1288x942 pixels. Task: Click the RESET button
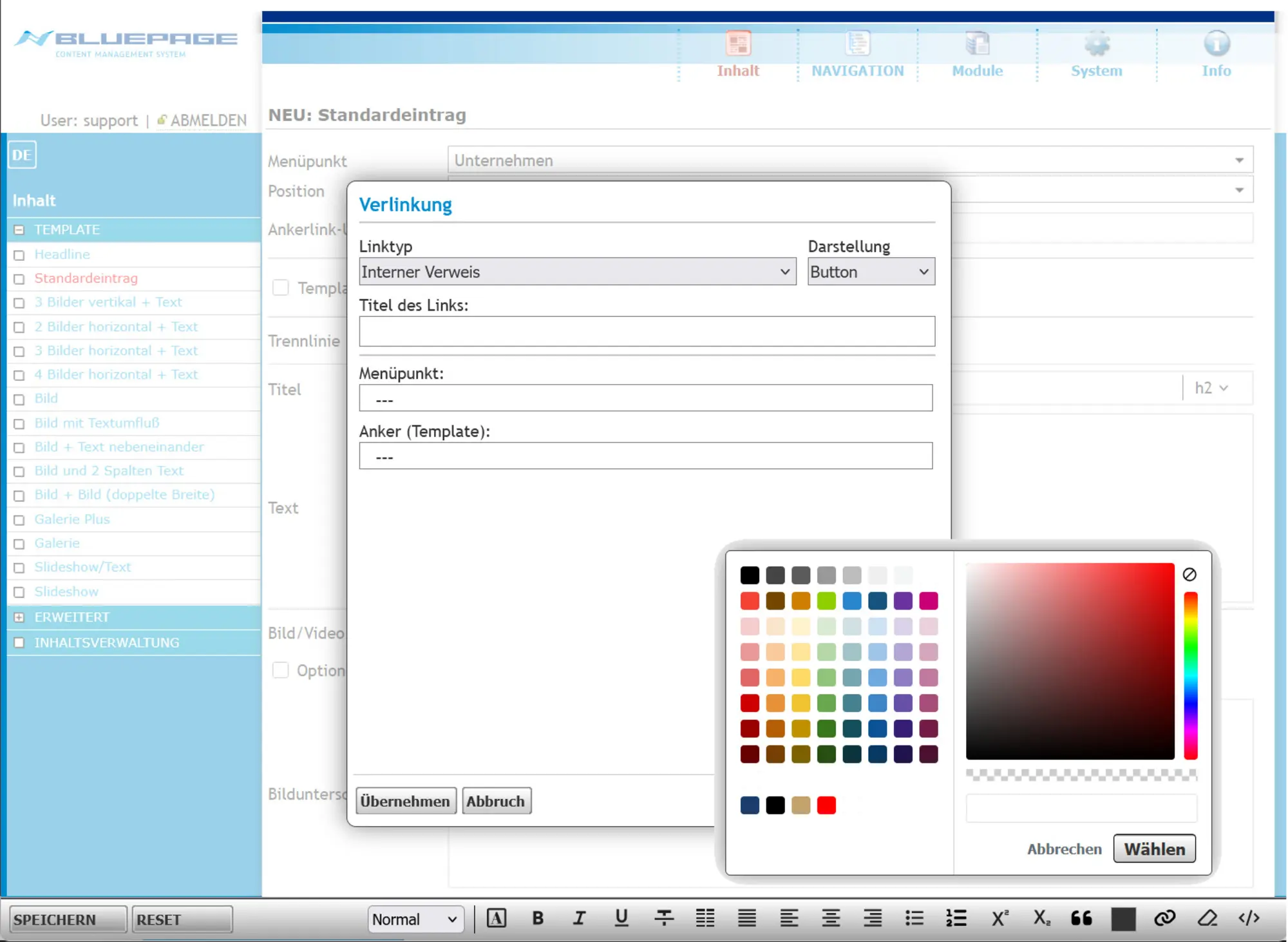tap(182, 919)
